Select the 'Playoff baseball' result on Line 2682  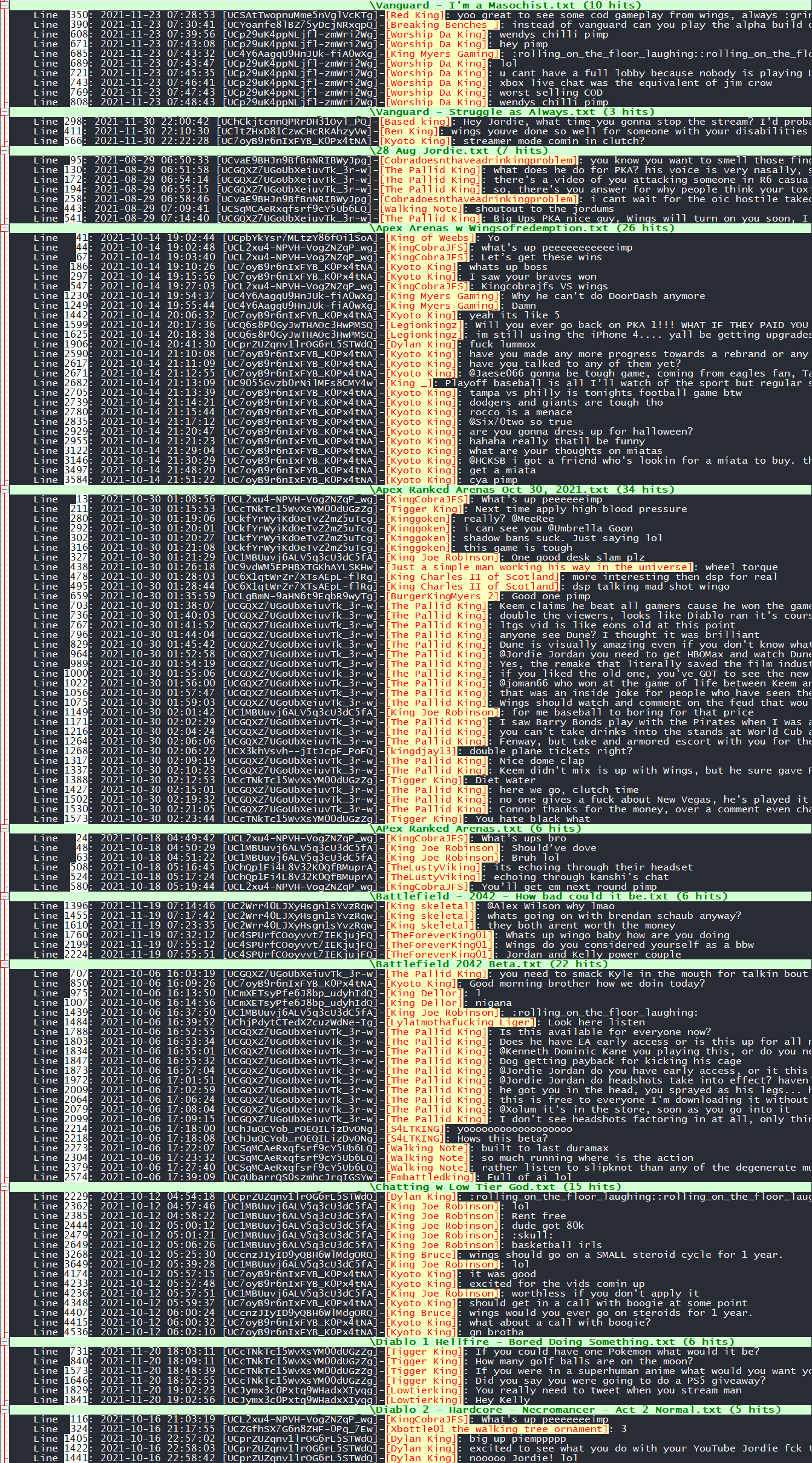pos(410,383)
